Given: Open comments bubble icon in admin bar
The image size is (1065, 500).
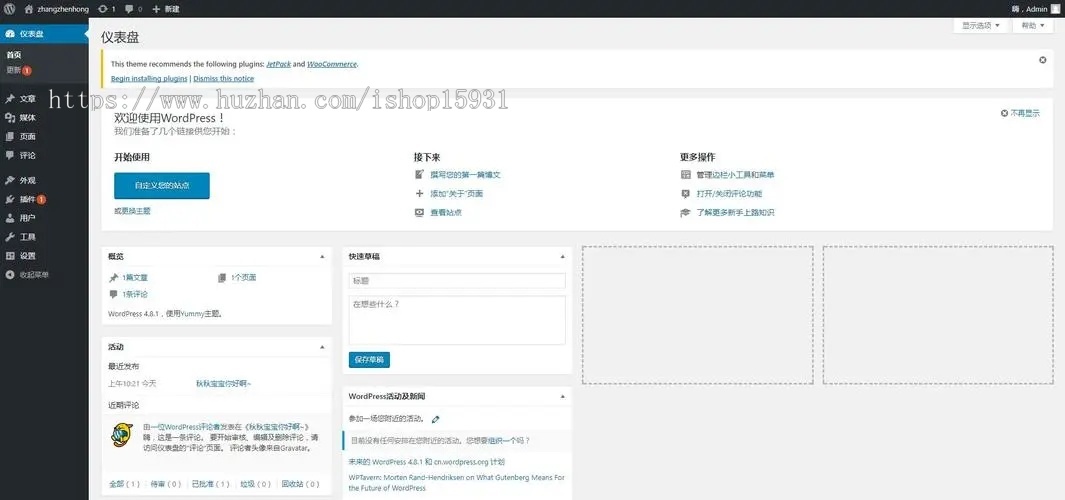Looking at the screenshot, I should point(129,9).
